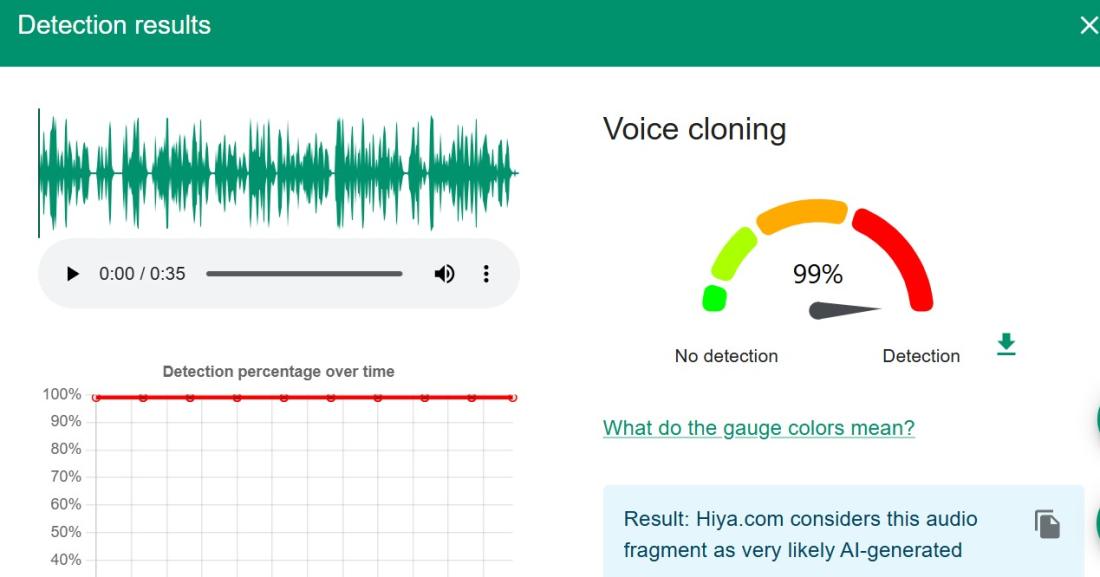Click the 'Detection percentage over time' chart title
Screen dimensions: 1100x577
[x=279, y=371]
